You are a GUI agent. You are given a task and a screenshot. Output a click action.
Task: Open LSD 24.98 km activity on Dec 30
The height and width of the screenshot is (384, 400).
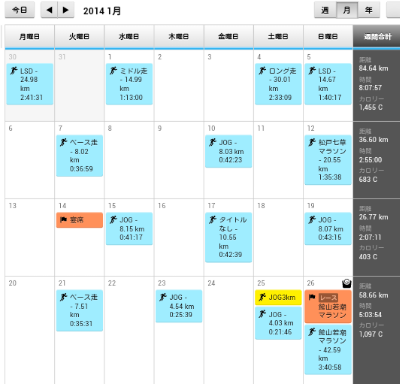30,84
